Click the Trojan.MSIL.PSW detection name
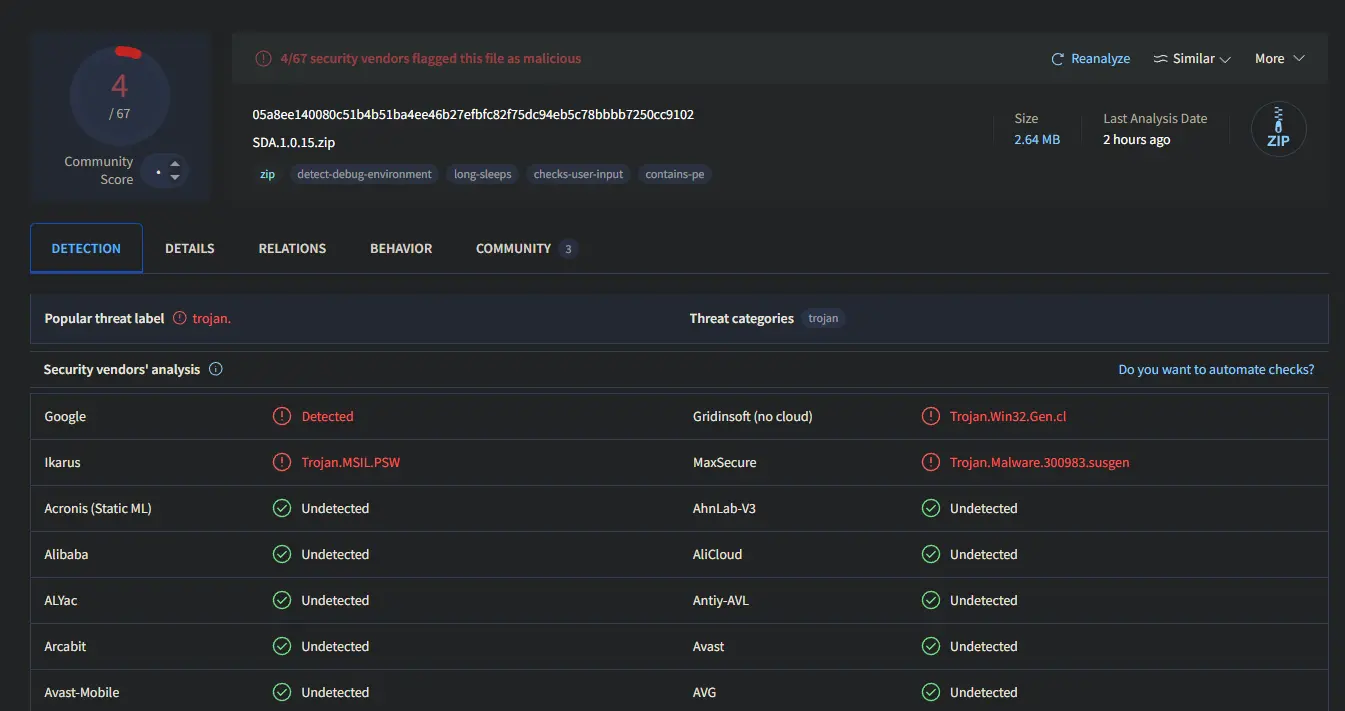This screenshot has height=711, width=1345. click(351, 462)
